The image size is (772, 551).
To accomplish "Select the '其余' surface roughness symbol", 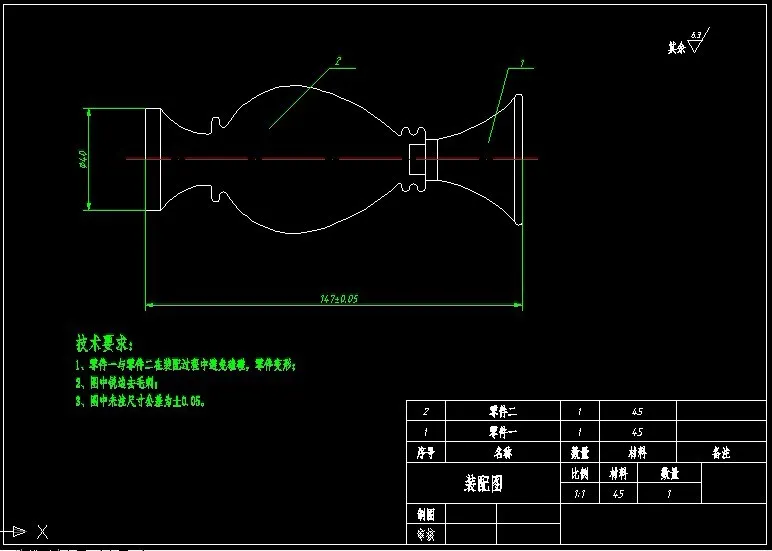I will click(x=689, y=41).
